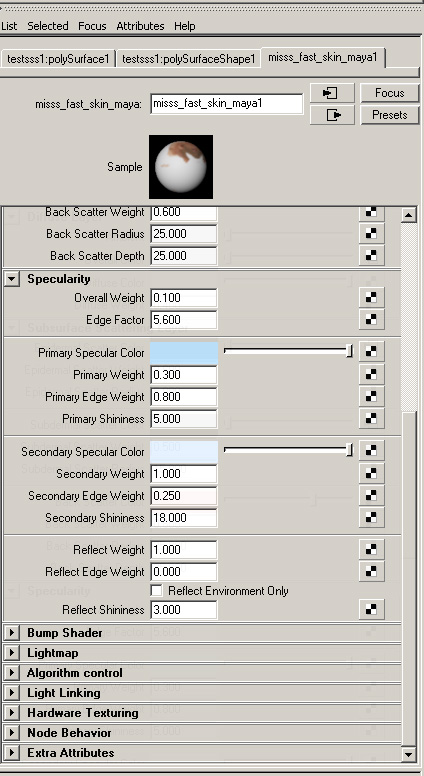Image resolution: width=424 pixels, height=776 pixels.
Task: Click the Secondary Weight input field
Action: click(184, 474)
